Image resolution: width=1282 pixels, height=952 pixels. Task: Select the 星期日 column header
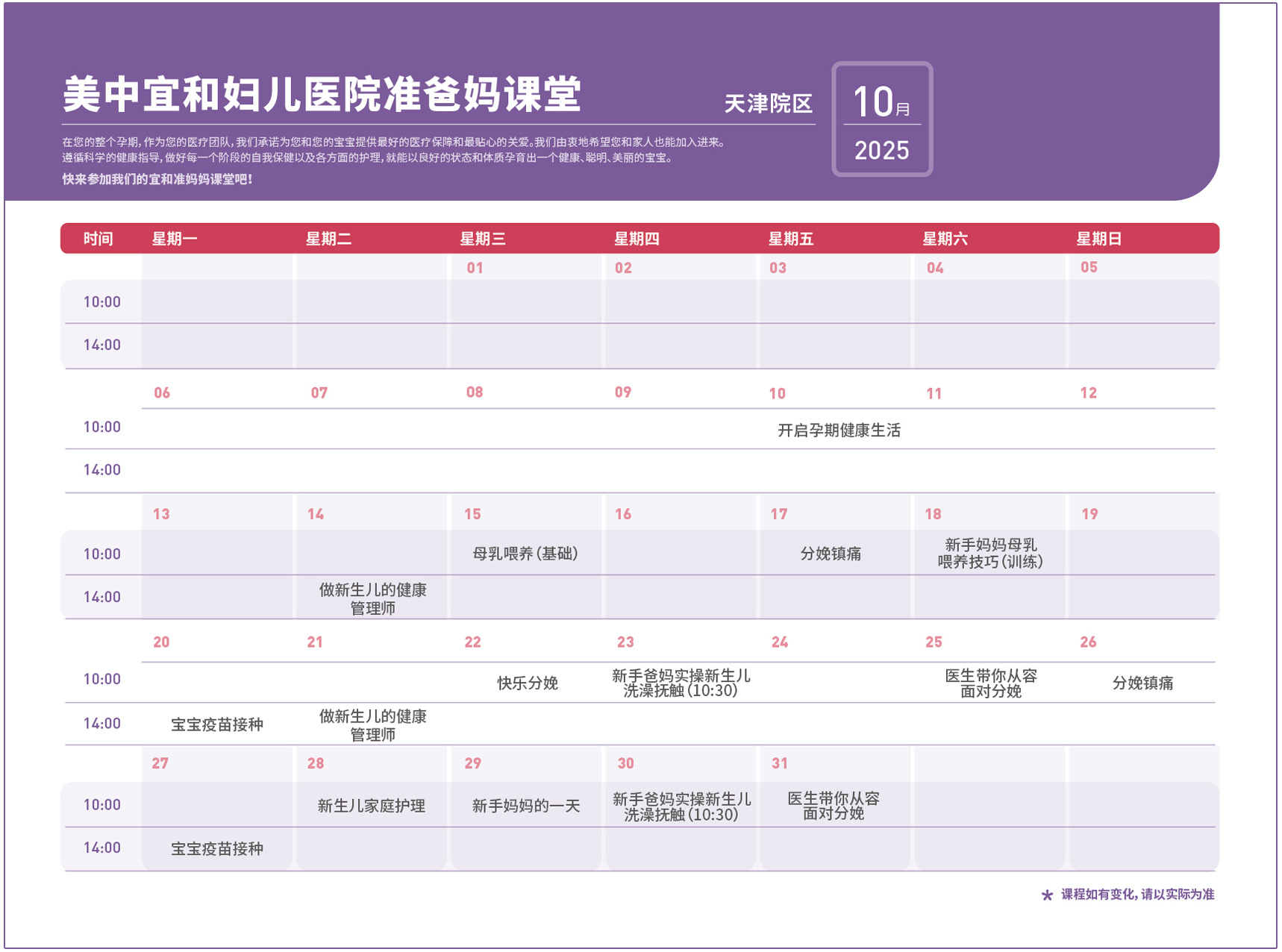click(1098, 239)
